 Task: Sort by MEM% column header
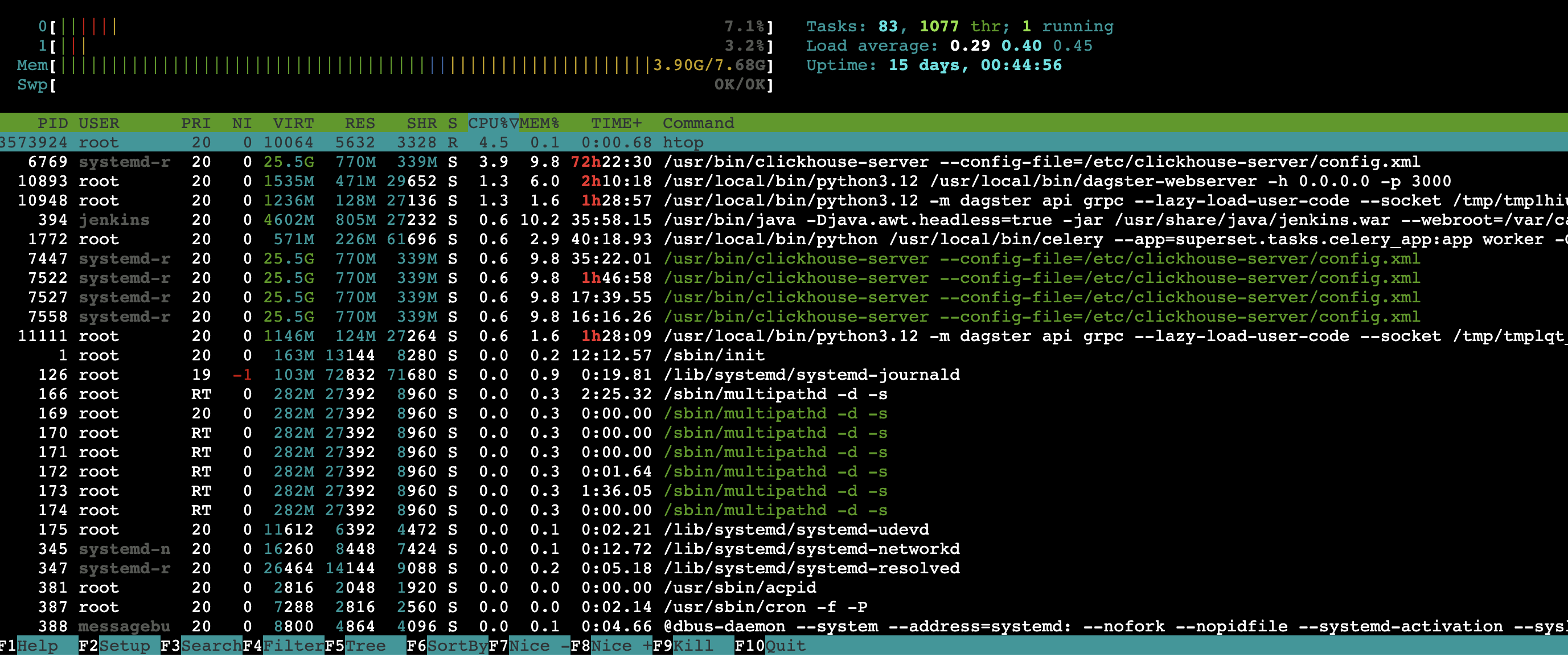coord(539,123)
